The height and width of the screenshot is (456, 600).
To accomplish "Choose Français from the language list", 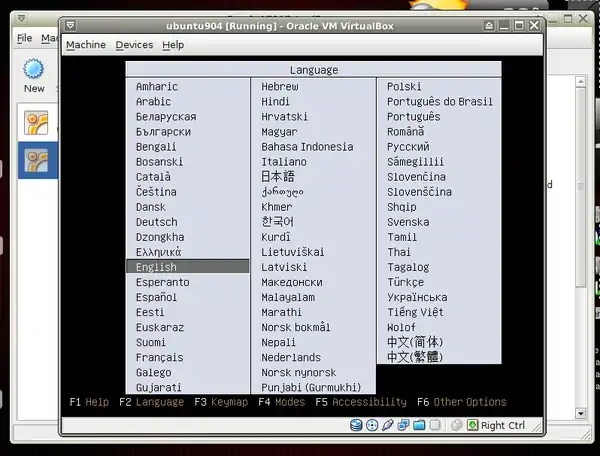I will click(160, 357).
